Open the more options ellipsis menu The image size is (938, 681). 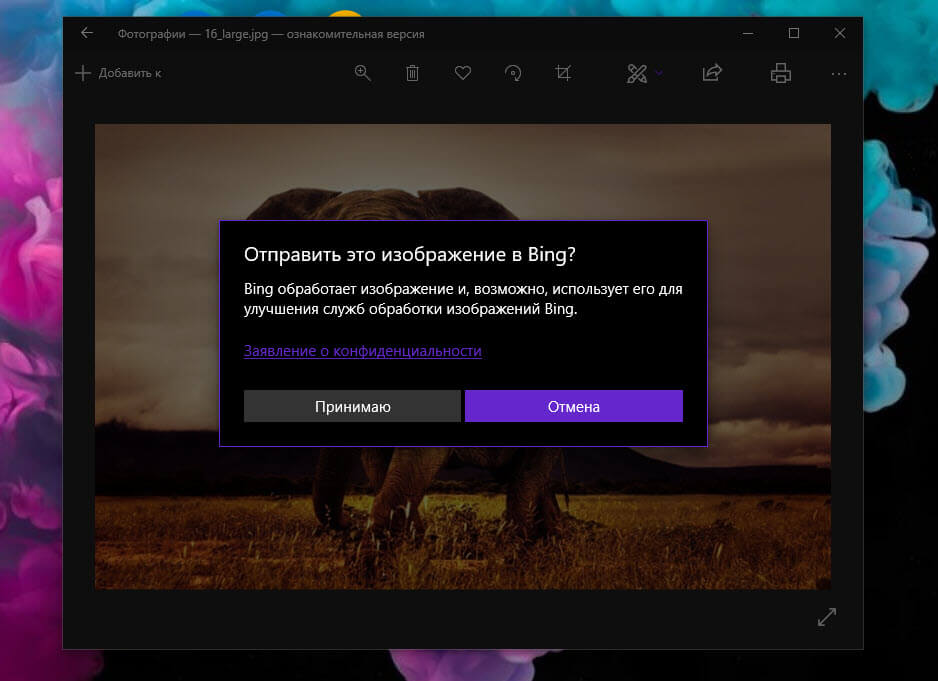point(839,74)
